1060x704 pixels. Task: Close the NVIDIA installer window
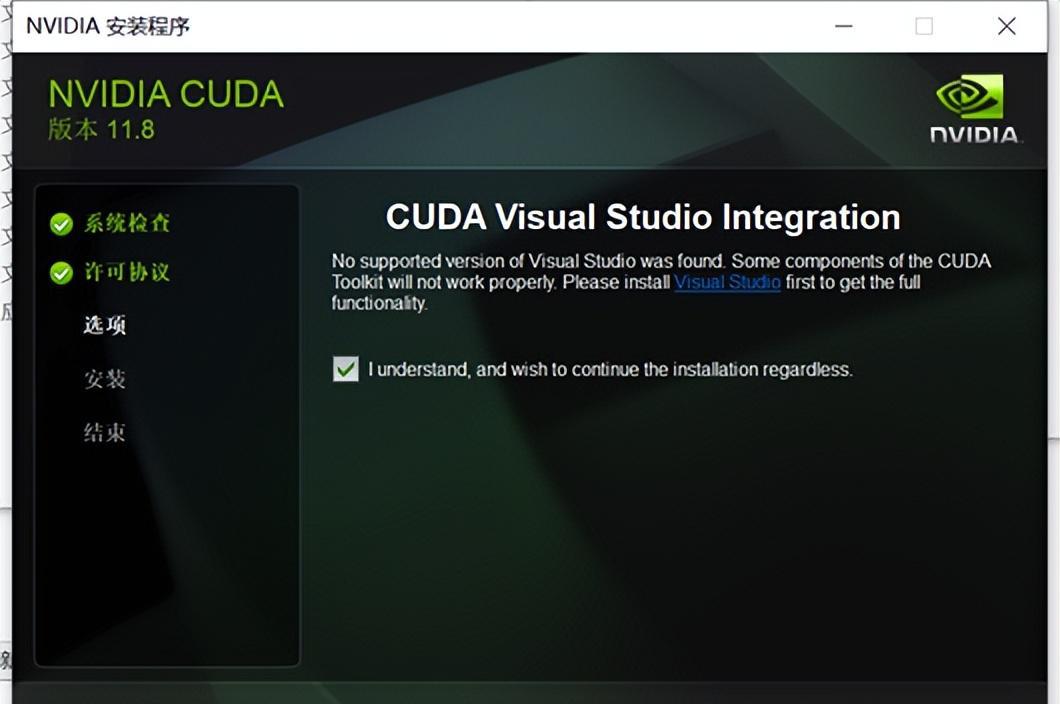point(1007,26)
